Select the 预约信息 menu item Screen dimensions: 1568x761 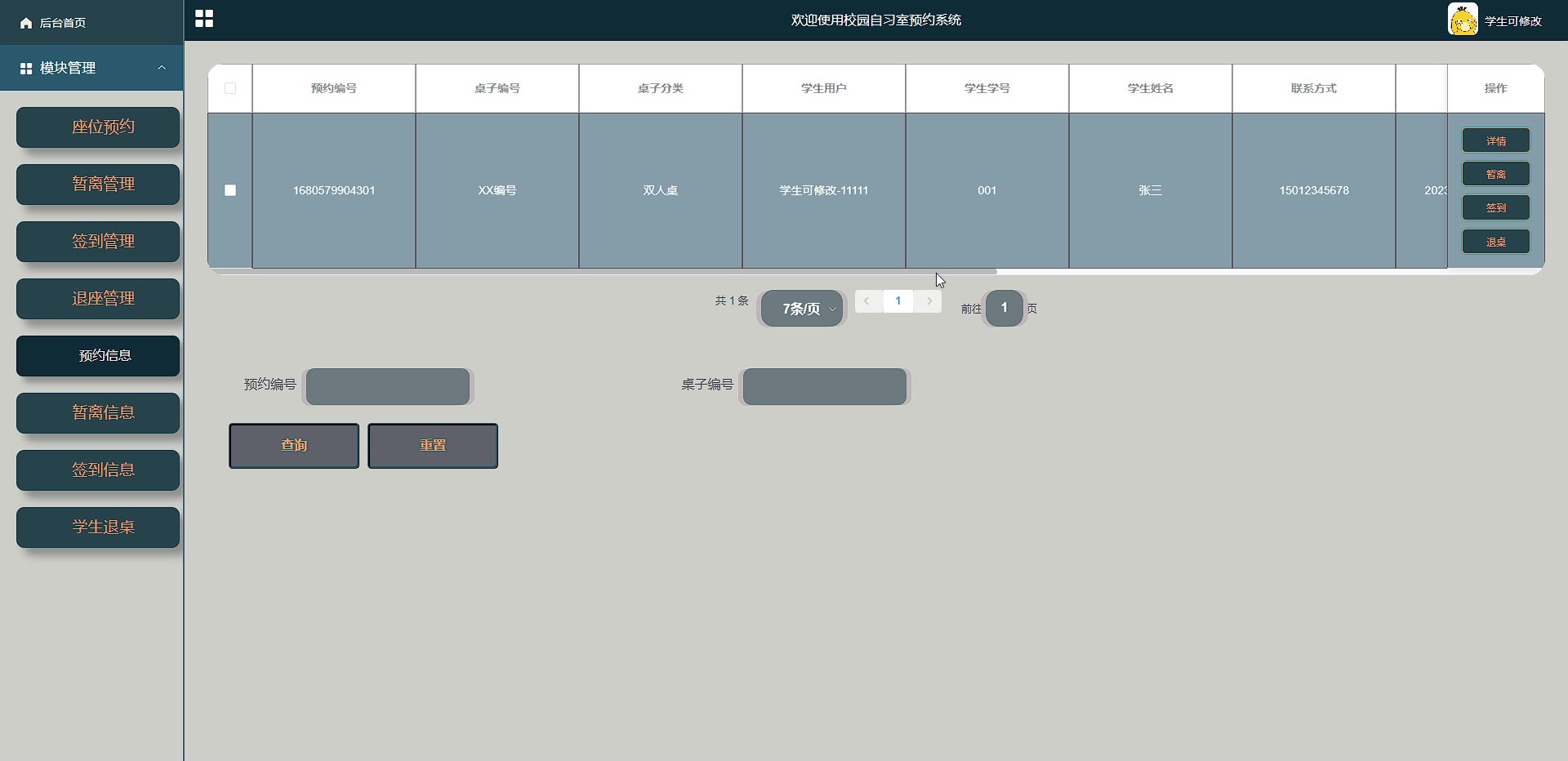(x=98, y=356)
